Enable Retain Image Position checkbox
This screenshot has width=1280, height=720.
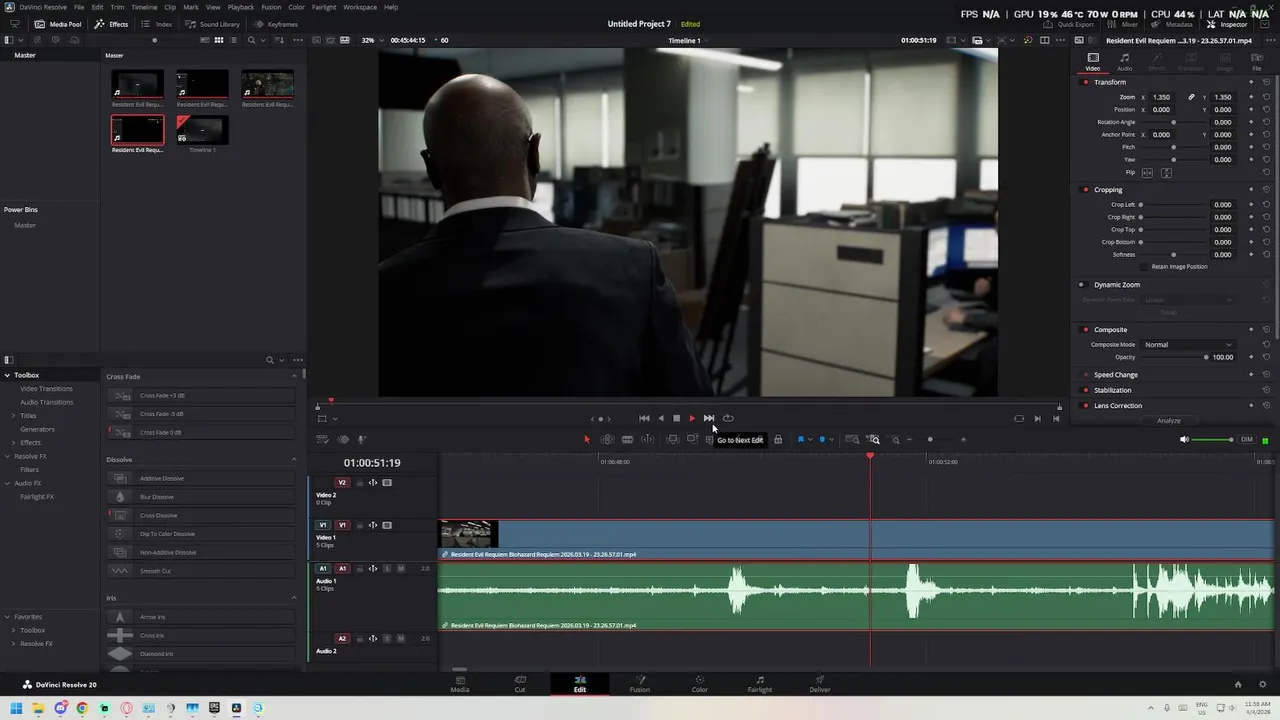(1145, 267)
